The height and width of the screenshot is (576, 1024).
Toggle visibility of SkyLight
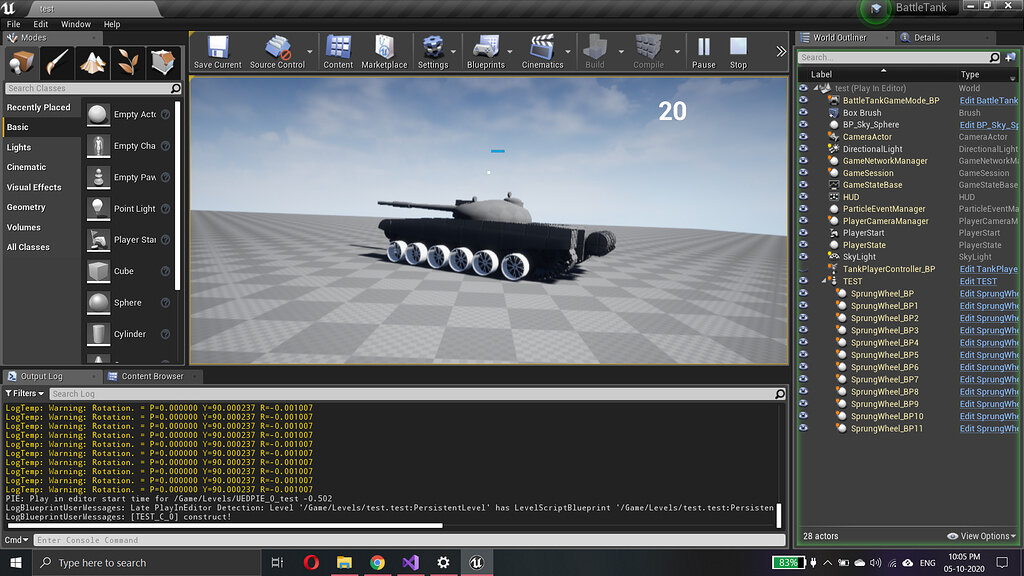coord(803,257)
